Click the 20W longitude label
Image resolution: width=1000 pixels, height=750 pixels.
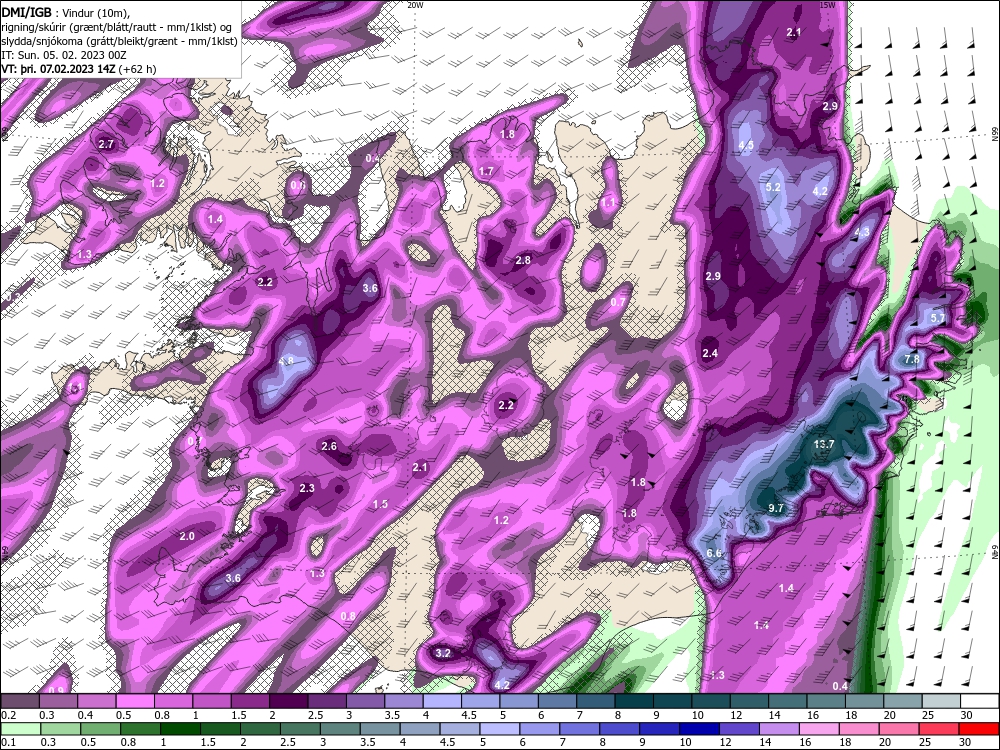pyautogui.click(x=415, y=4)
